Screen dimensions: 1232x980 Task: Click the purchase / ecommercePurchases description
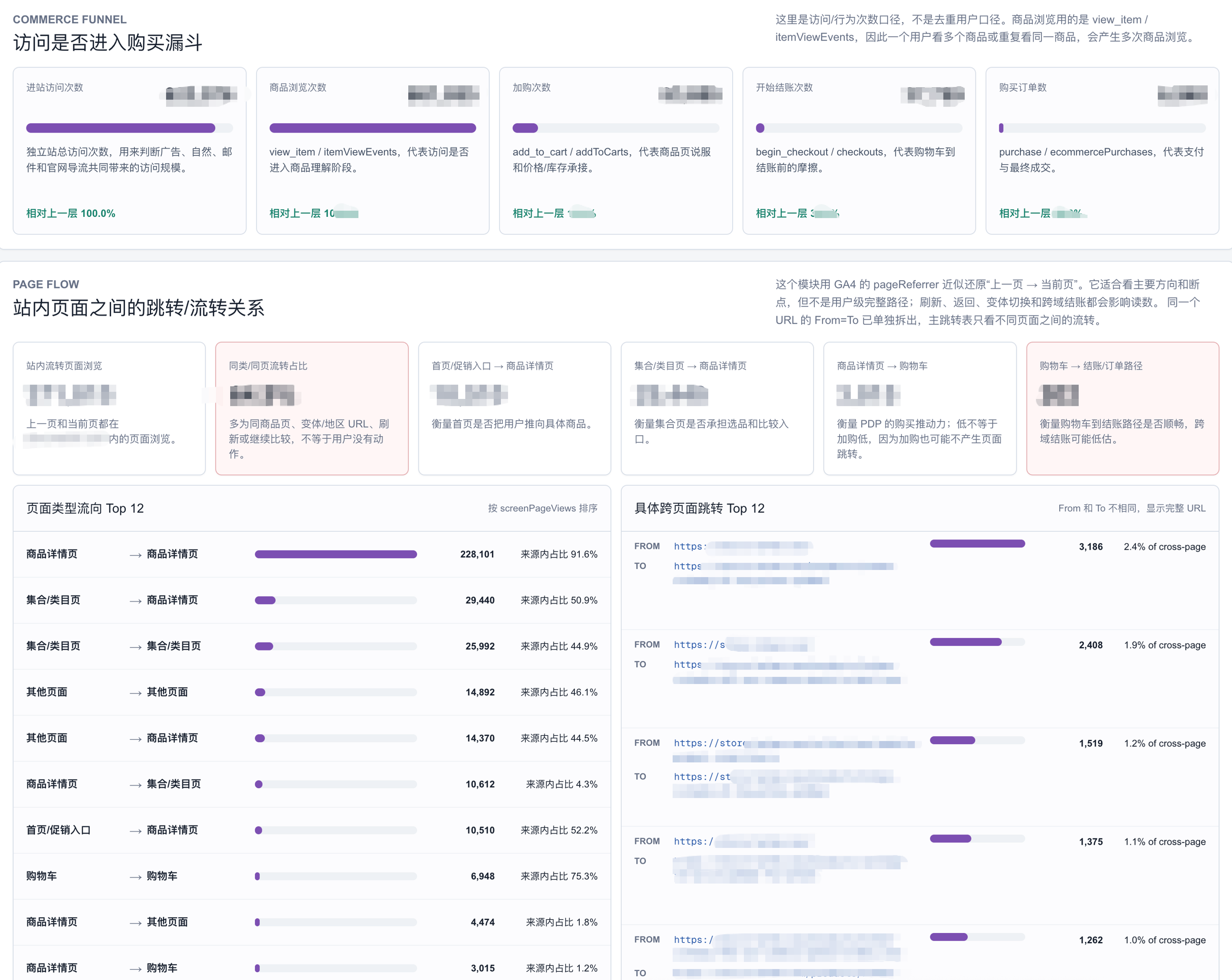click(1101, 159)
